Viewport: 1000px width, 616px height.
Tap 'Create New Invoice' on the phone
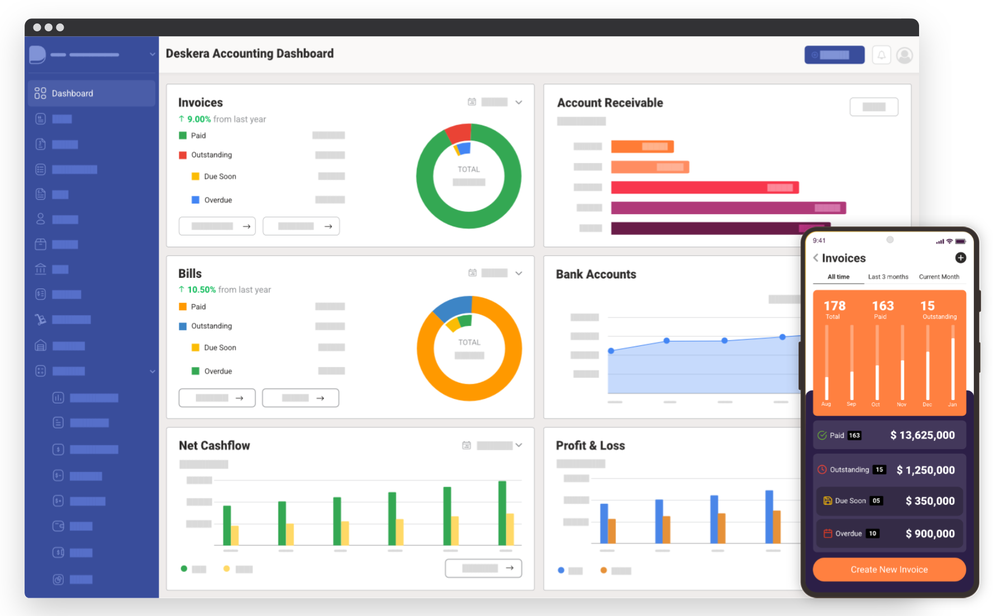point(889,569)
